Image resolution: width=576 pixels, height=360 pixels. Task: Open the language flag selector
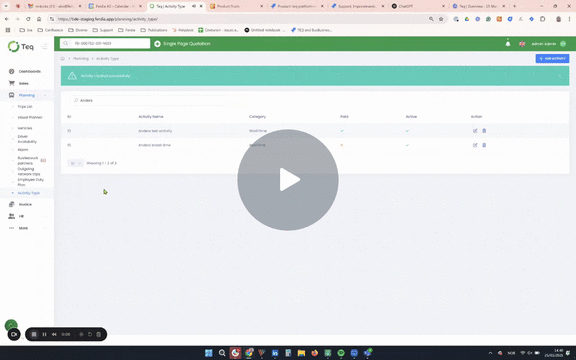click(522, 44)
